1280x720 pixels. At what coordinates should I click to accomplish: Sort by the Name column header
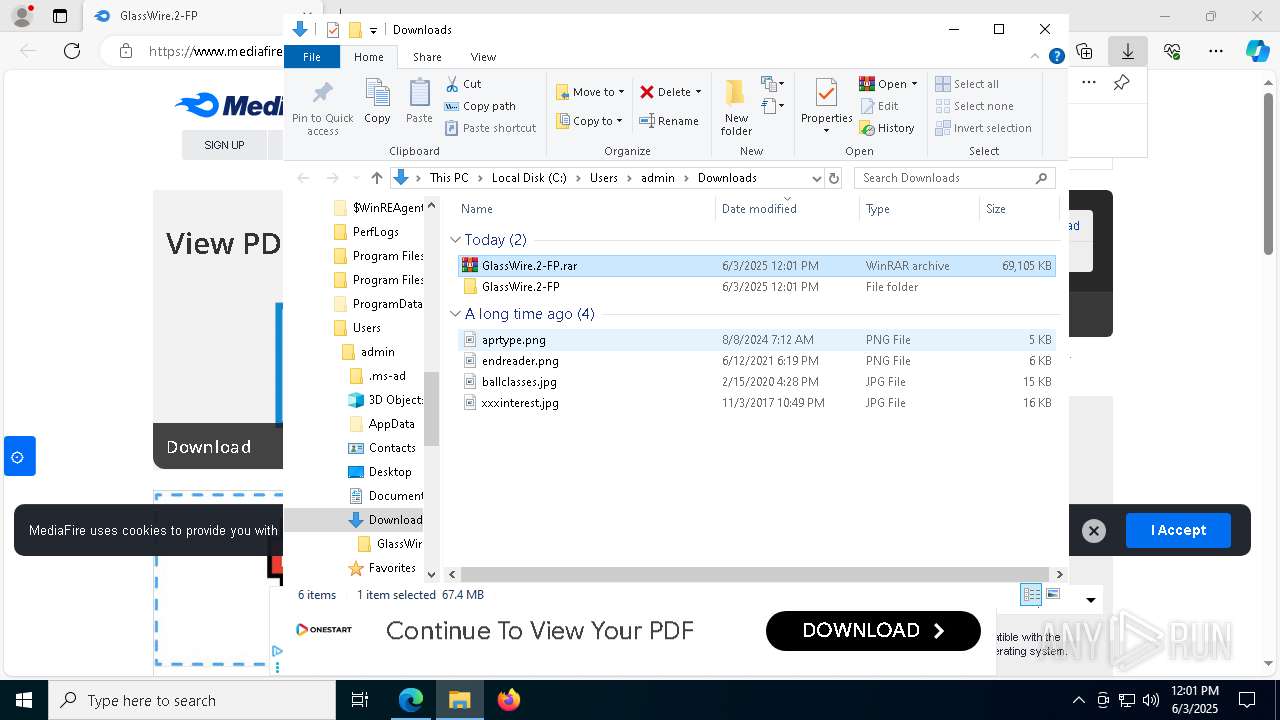(x=585, y=209)
